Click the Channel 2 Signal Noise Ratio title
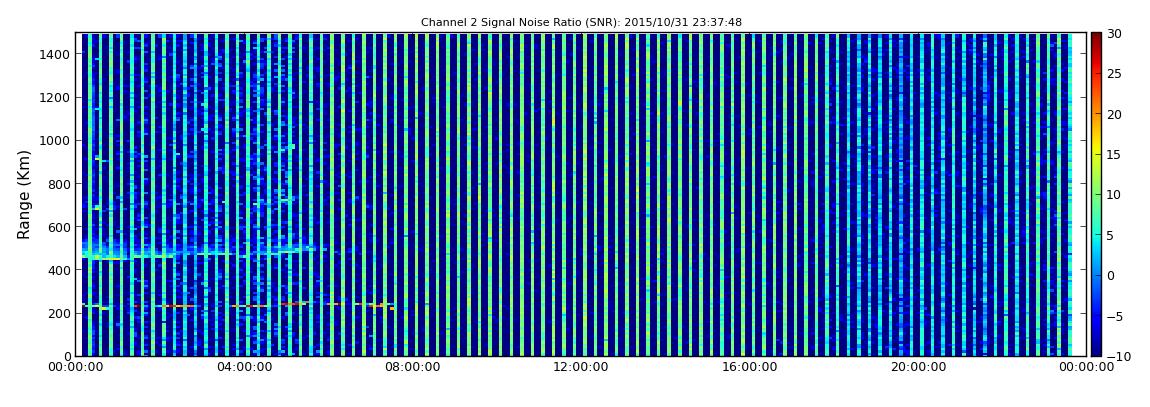Image resolution: width=1150 pixels, height=407 pixels. 581,23
